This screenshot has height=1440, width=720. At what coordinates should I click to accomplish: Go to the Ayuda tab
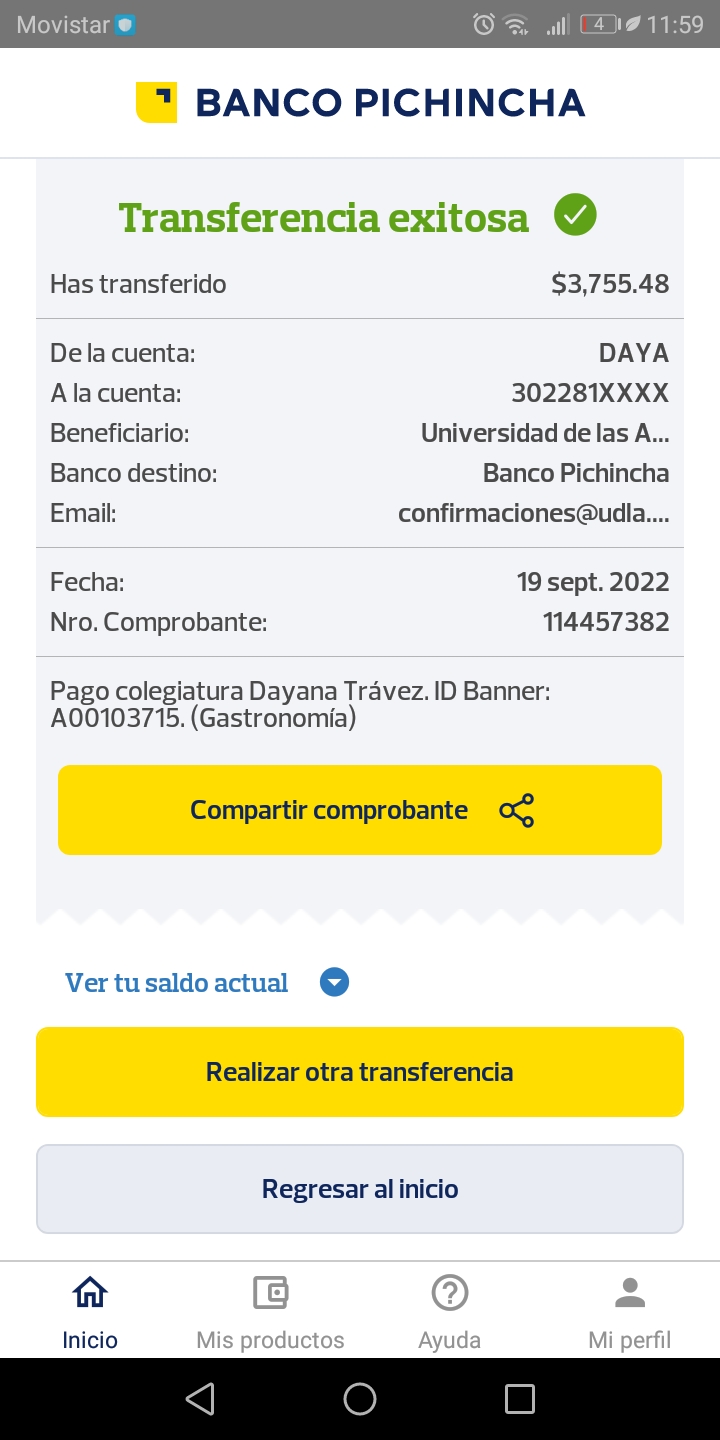pos(450,1340)
